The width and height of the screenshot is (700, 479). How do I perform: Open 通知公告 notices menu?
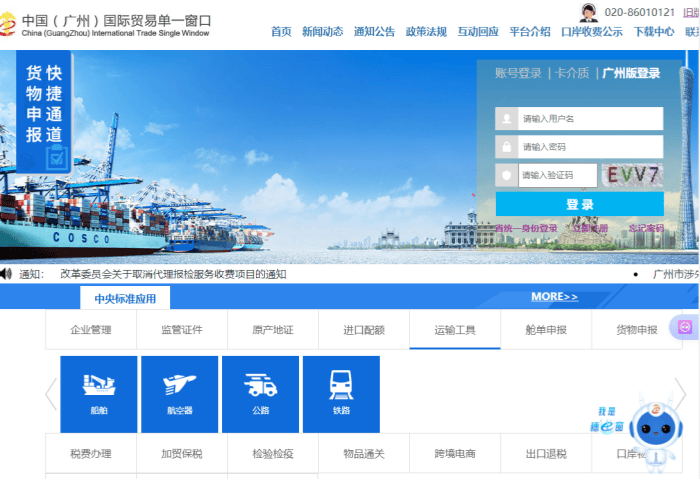point(374,32)
